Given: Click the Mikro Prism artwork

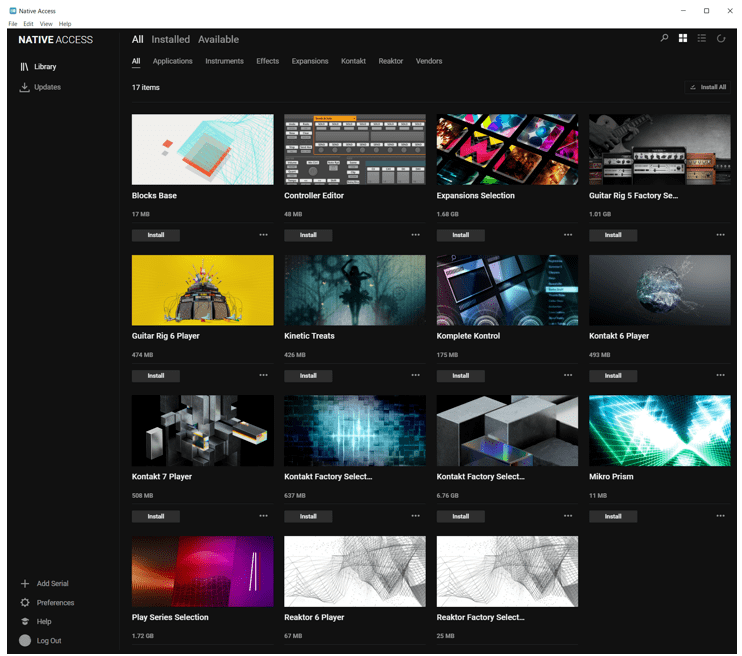Looking at the screenshot, I should pyautogui.click(x=660, y=431).
